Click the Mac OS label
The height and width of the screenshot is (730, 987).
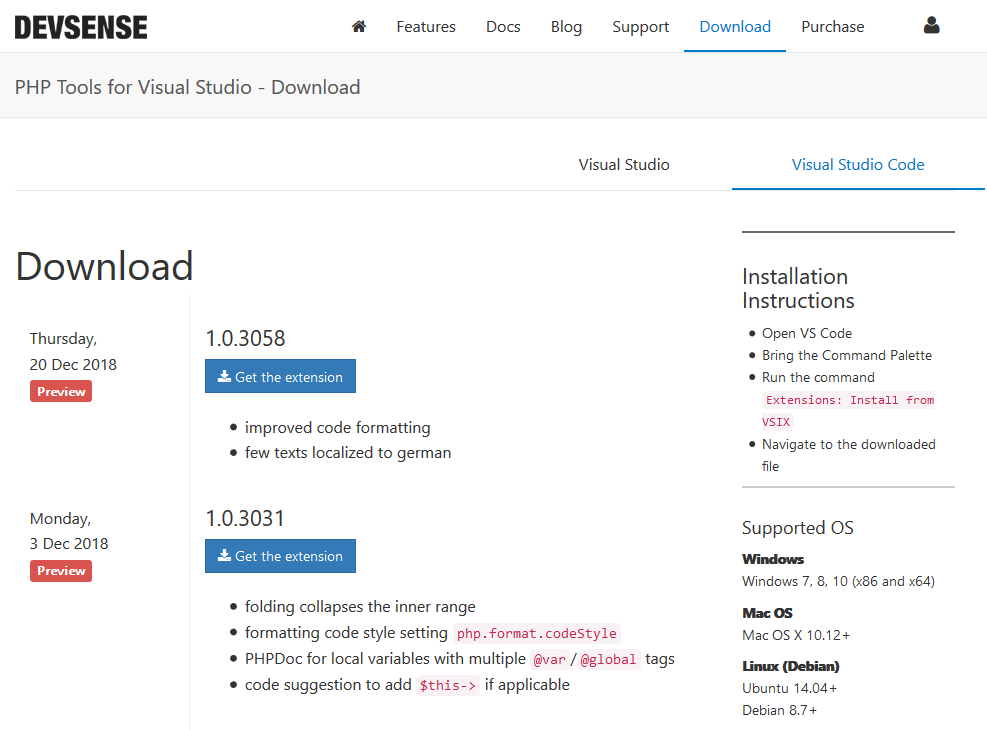[767, 613]
